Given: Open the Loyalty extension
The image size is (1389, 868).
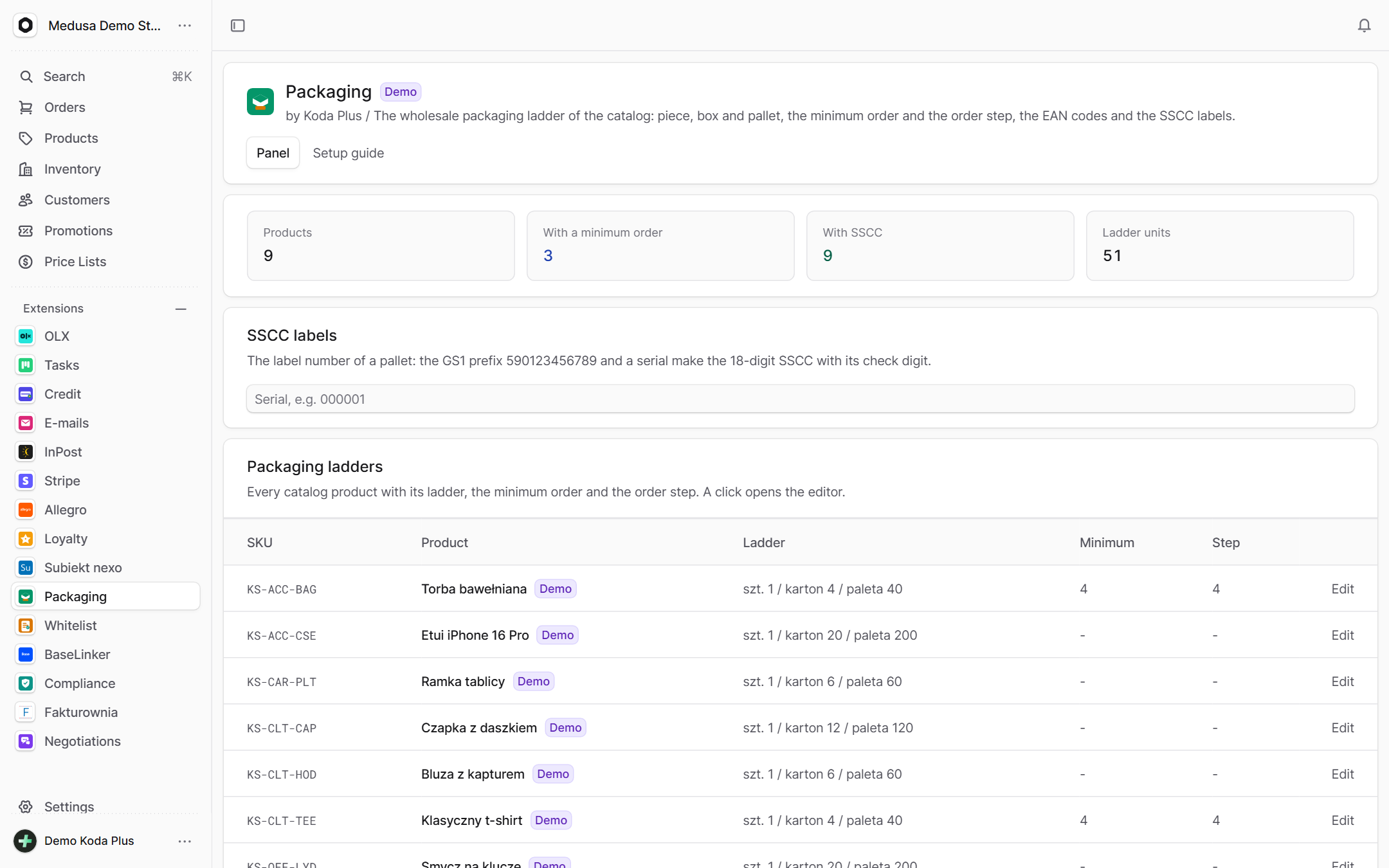Looking at the screenshot, I should click(105, 539).
